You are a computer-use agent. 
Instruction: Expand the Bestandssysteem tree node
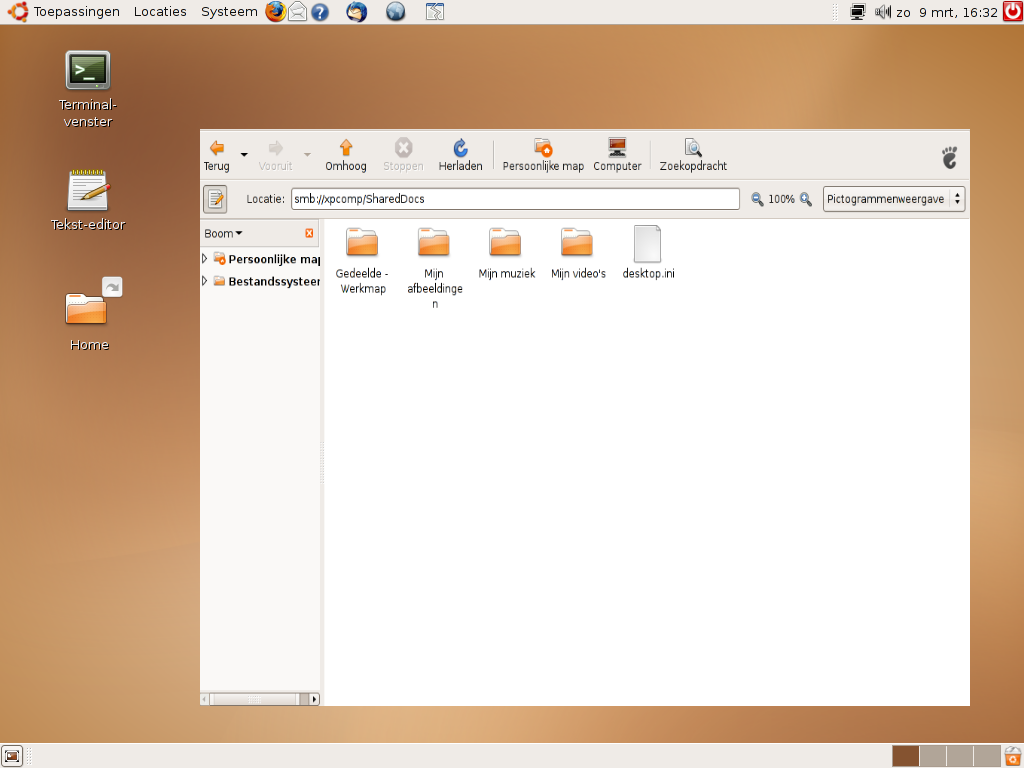[205, 281]
